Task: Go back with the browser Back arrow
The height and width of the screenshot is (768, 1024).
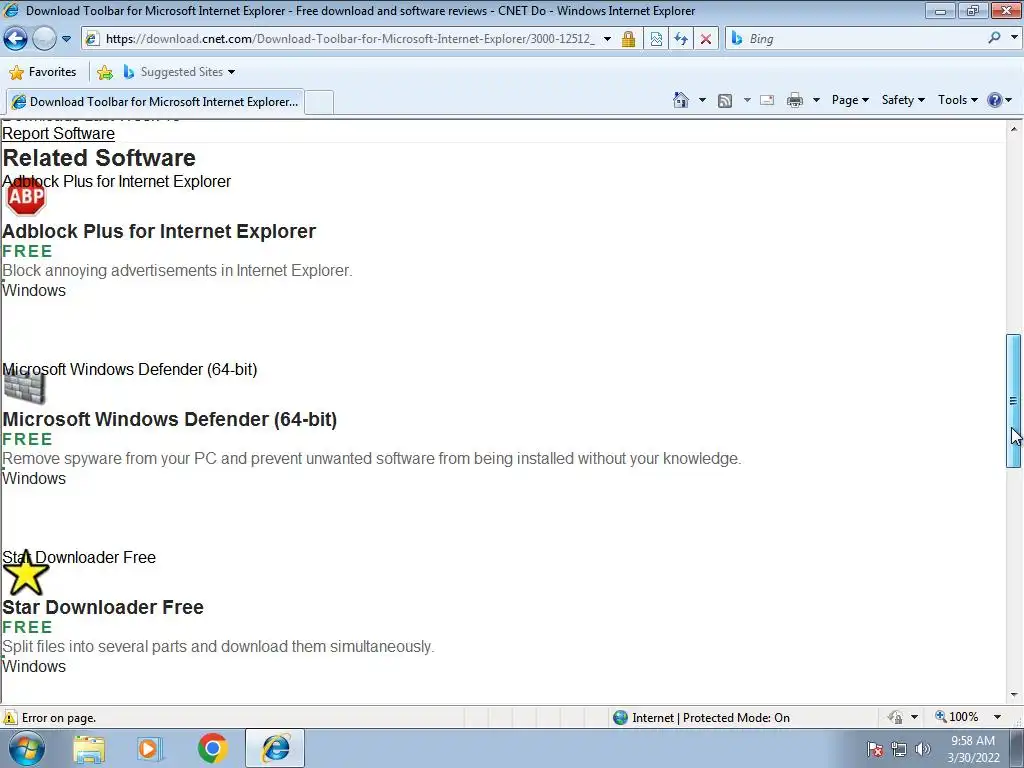Action: coord(16,39)
